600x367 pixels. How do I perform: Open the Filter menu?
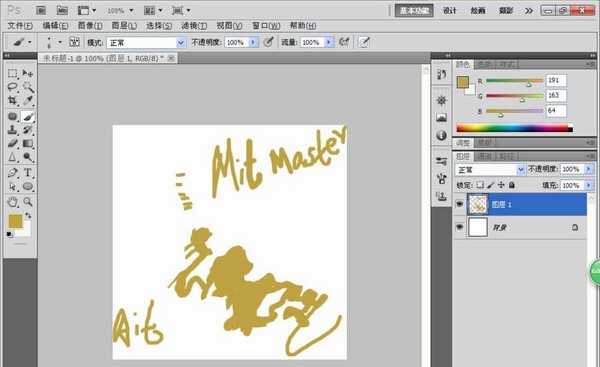[194, 26]
